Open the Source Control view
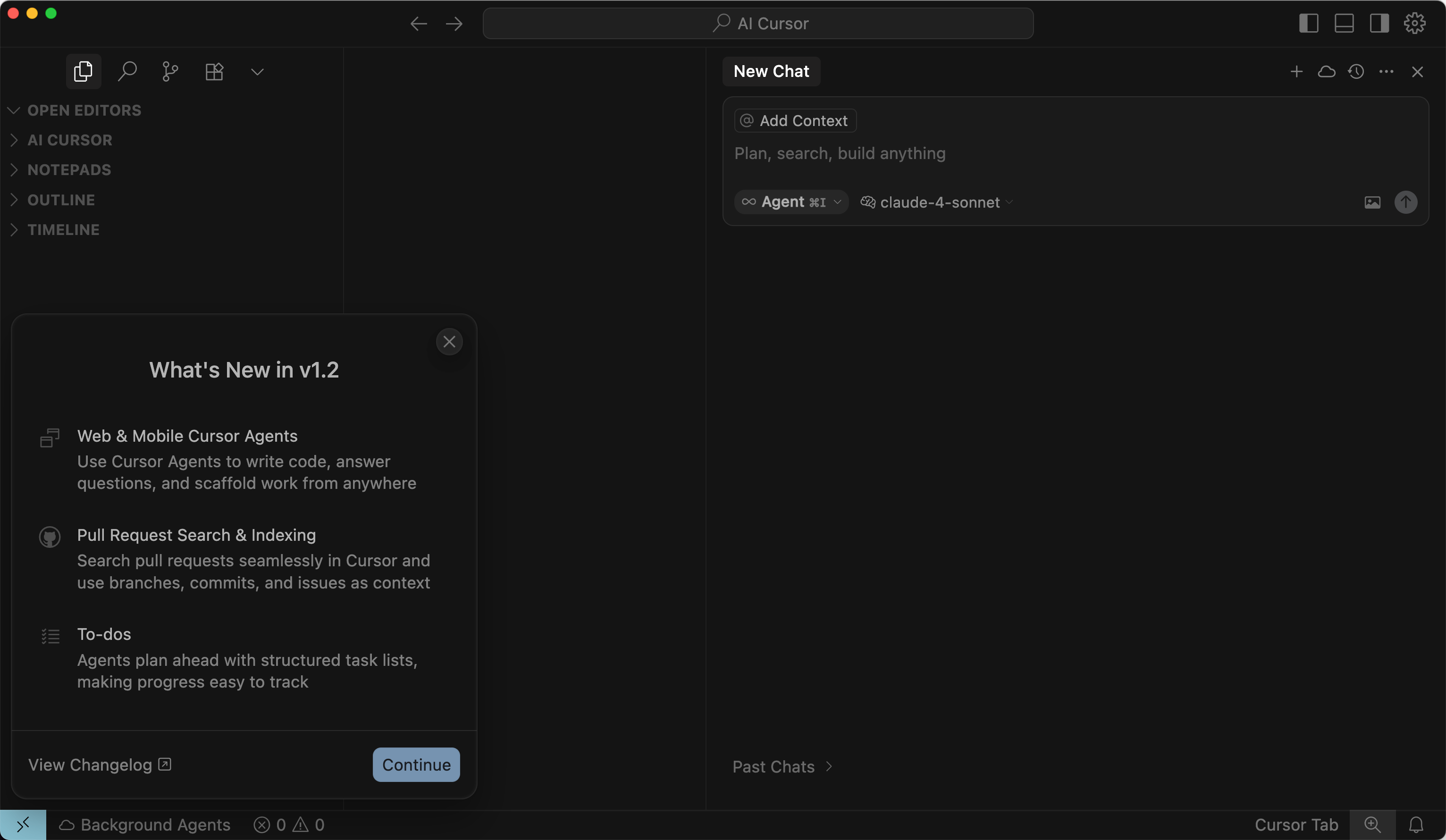Viewport: 1446px width, 840px height. coord(170,71)
